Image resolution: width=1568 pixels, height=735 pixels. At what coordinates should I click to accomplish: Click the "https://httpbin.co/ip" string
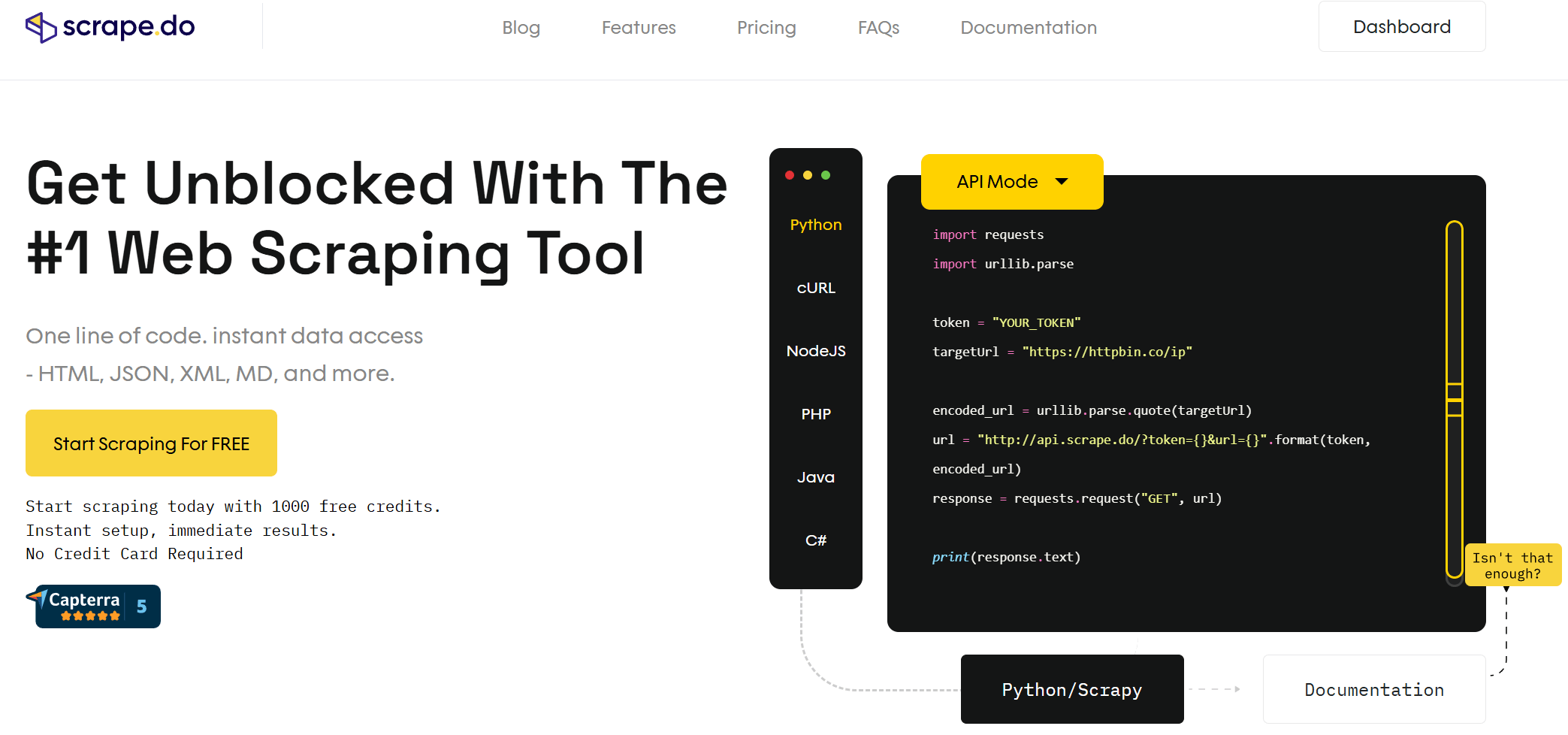[1107, 352]
